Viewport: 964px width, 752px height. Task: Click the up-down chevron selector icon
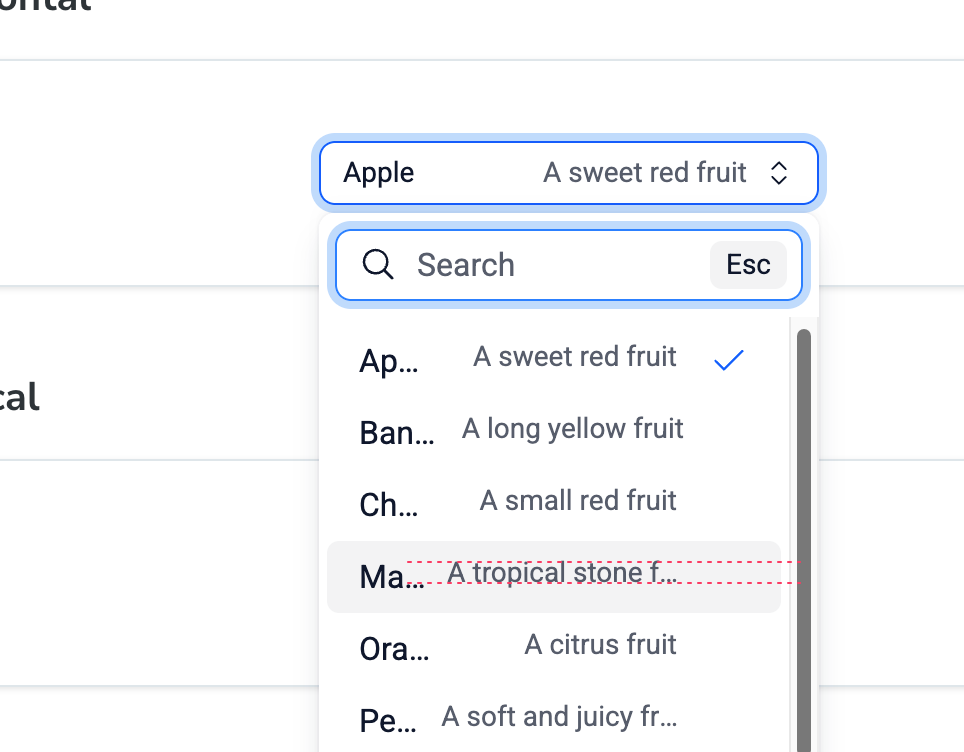tap(778, 173)
